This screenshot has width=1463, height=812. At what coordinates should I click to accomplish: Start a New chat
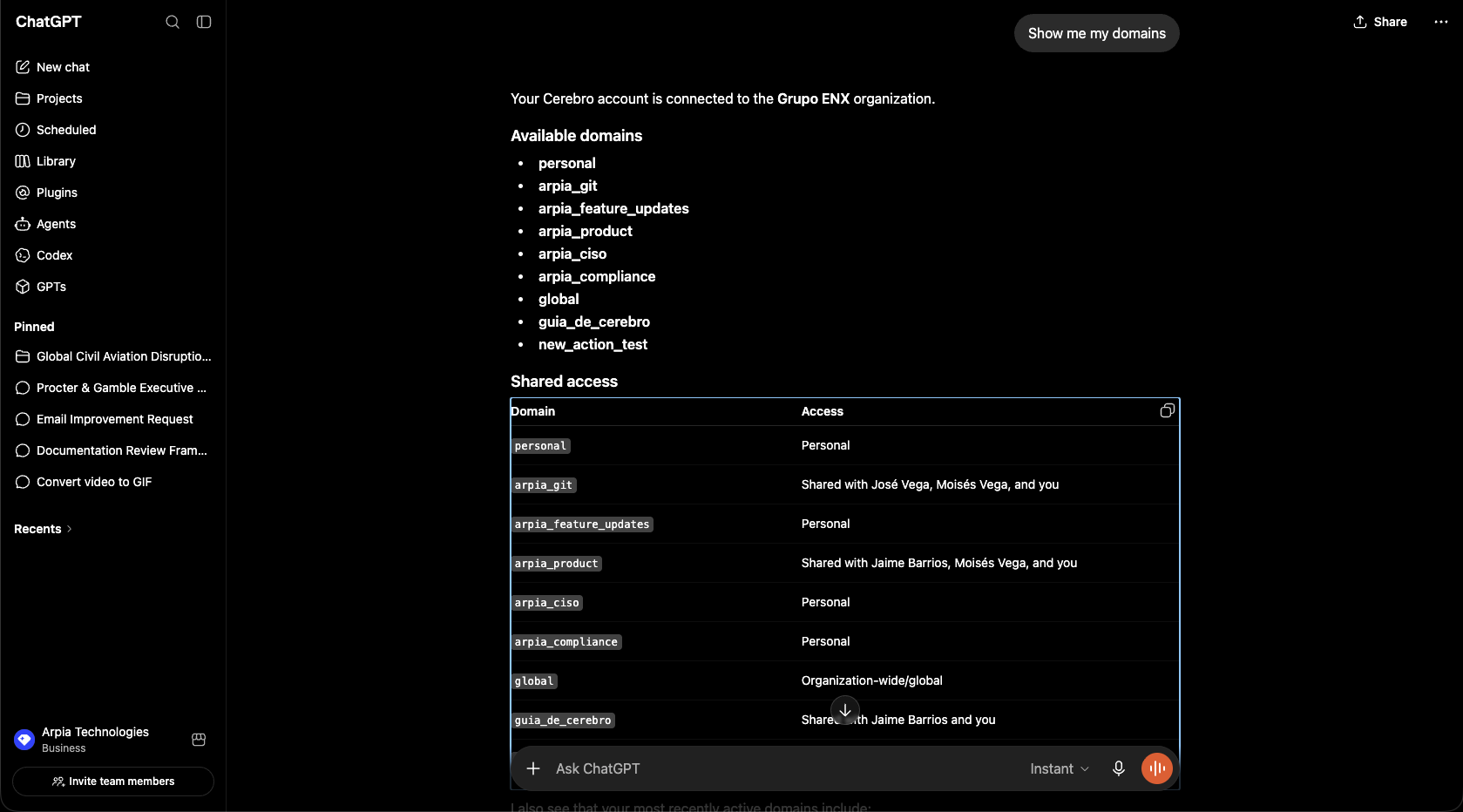(113, 67)
